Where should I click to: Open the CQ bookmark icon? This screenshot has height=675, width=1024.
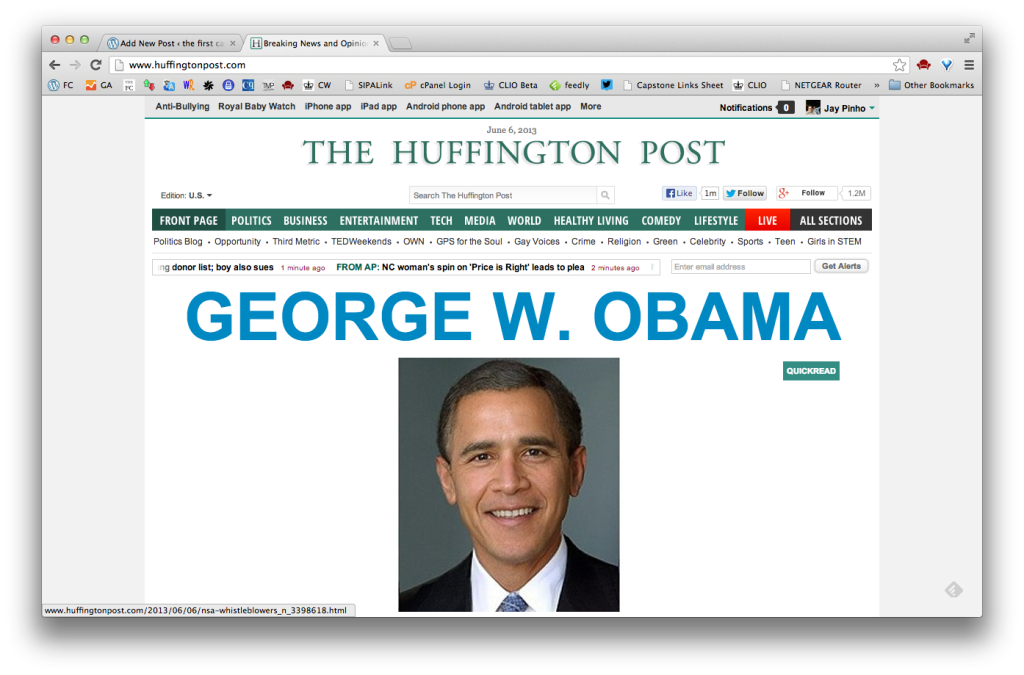pos(248,85)
